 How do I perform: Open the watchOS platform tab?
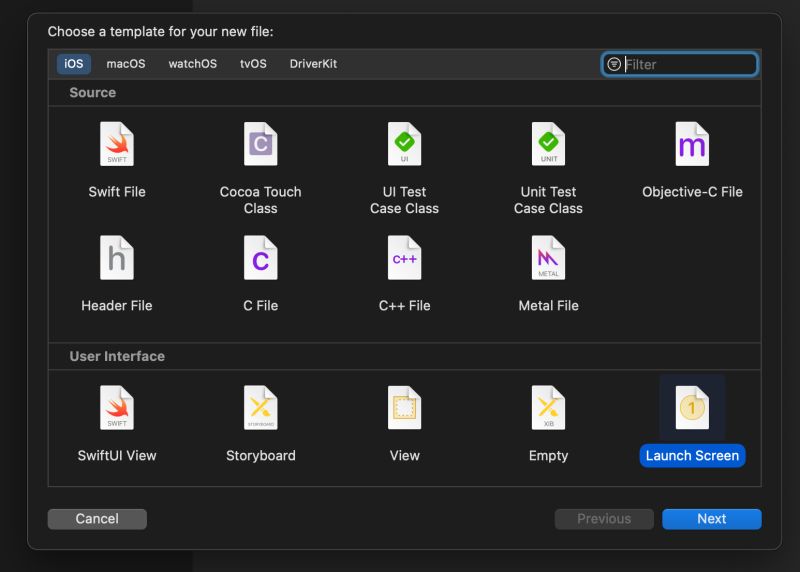193,64
